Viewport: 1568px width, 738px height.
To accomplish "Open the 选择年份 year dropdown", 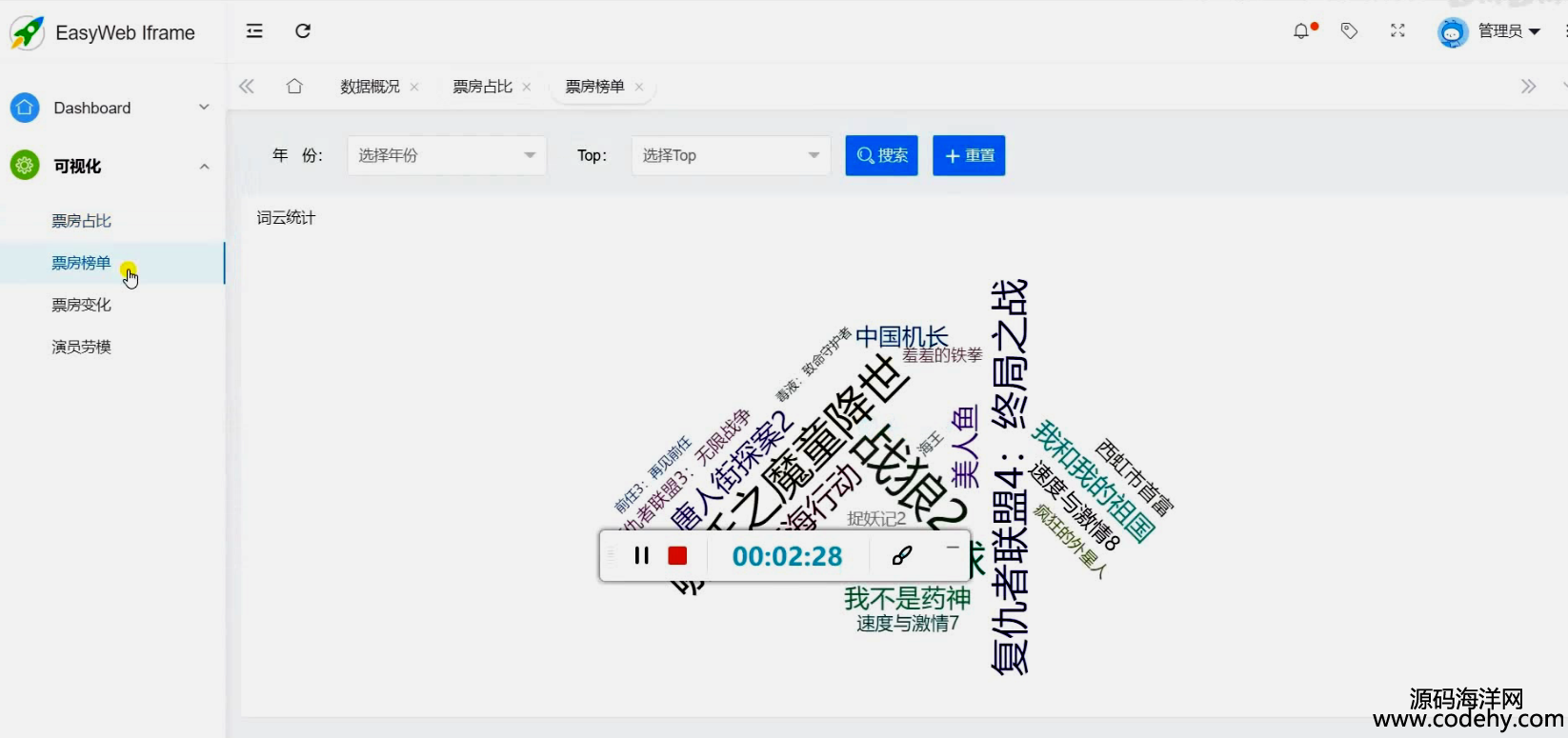I will 447,155.
